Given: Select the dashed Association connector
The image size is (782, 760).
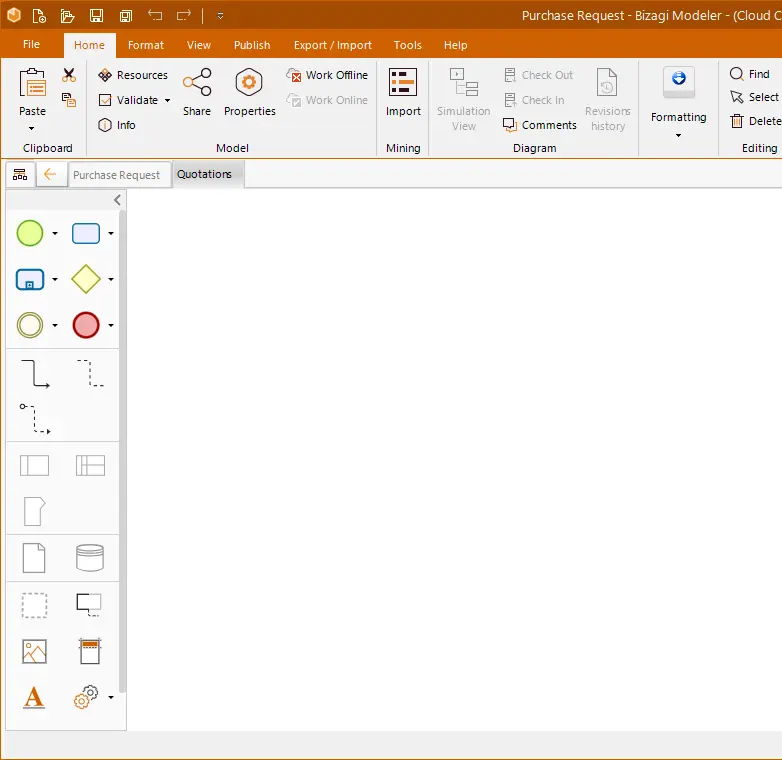Looking at the screenshot, I should pyautogui.click(x=90, y=373).
